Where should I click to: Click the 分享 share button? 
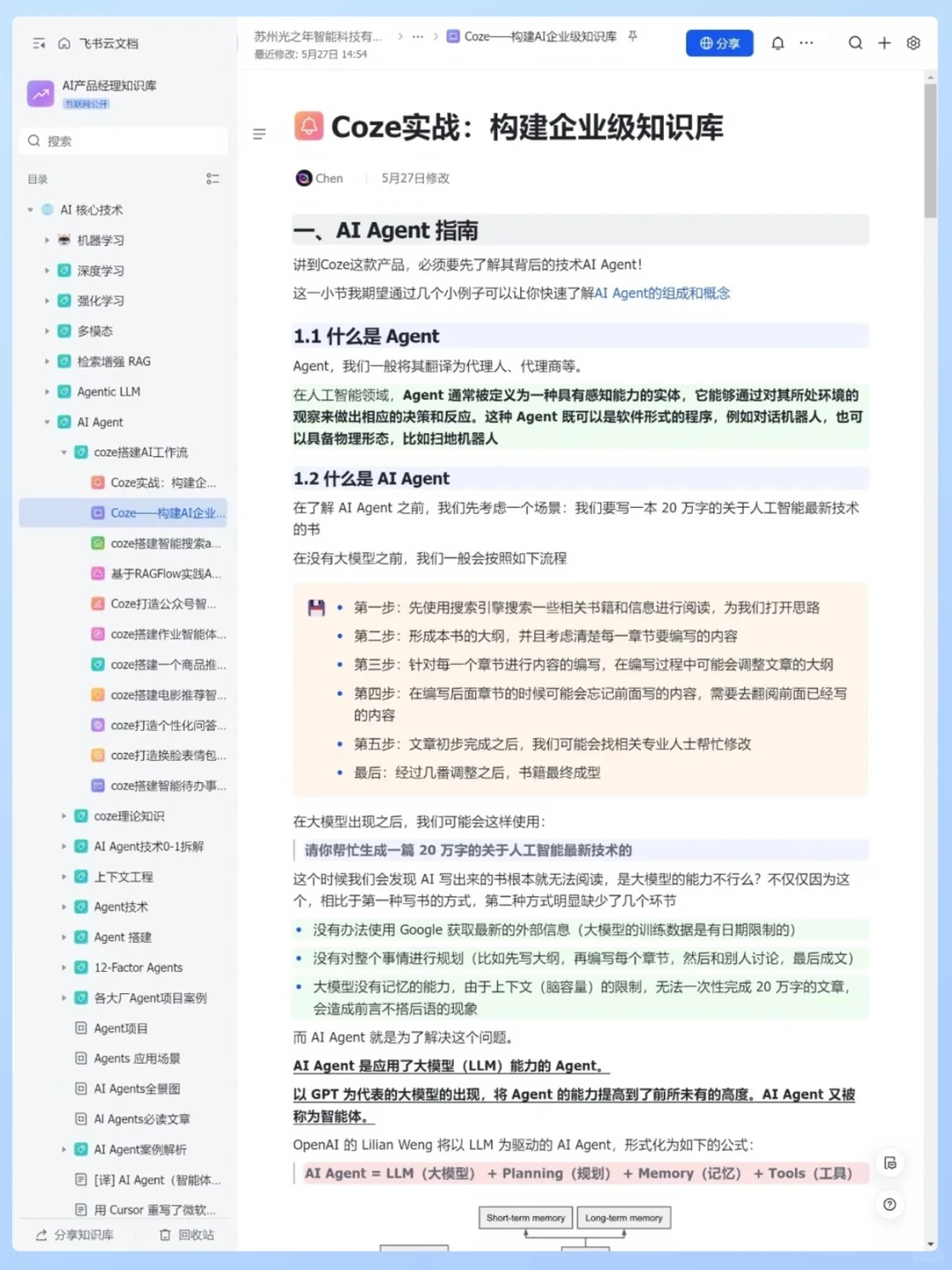coord(719,43)
